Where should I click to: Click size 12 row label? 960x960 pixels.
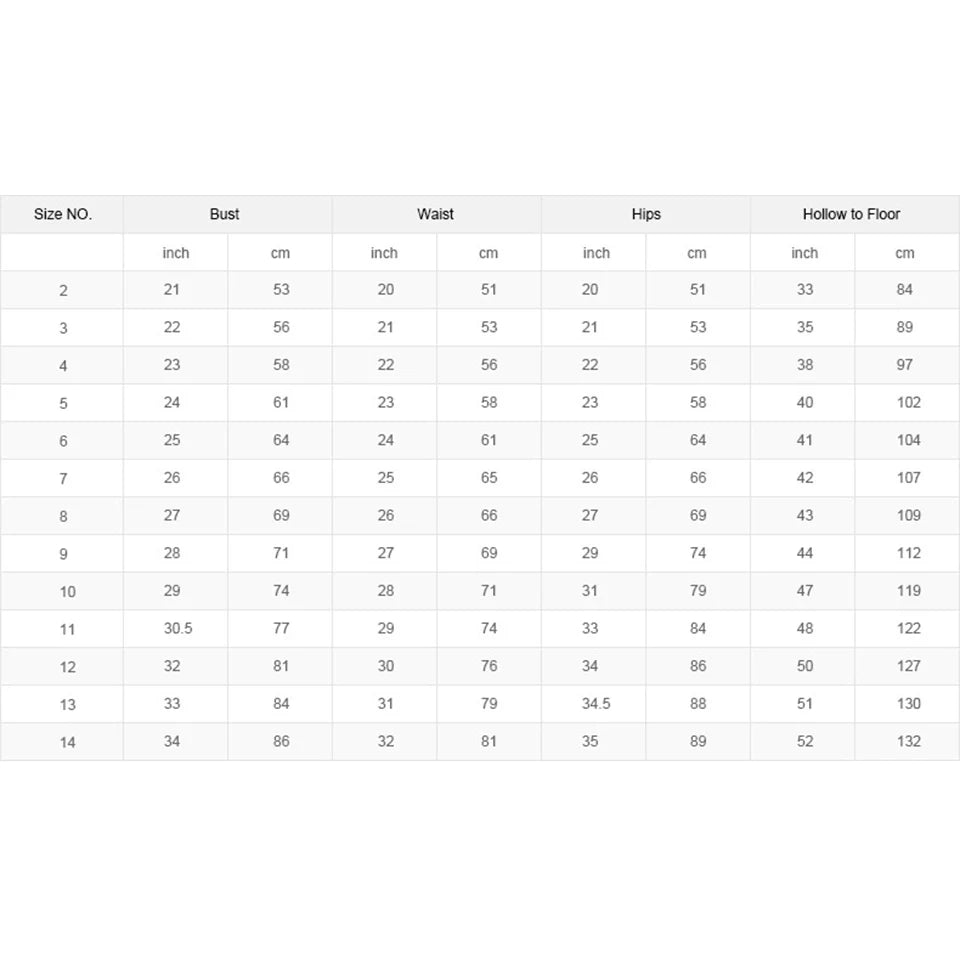pos(67,667)
